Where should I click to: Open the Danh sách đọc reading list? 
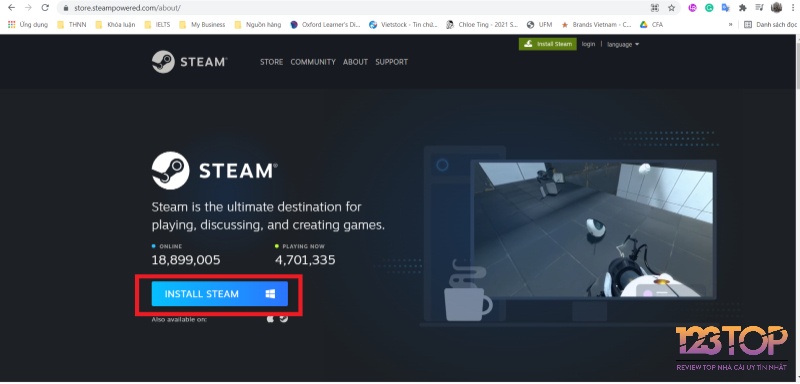770,24
